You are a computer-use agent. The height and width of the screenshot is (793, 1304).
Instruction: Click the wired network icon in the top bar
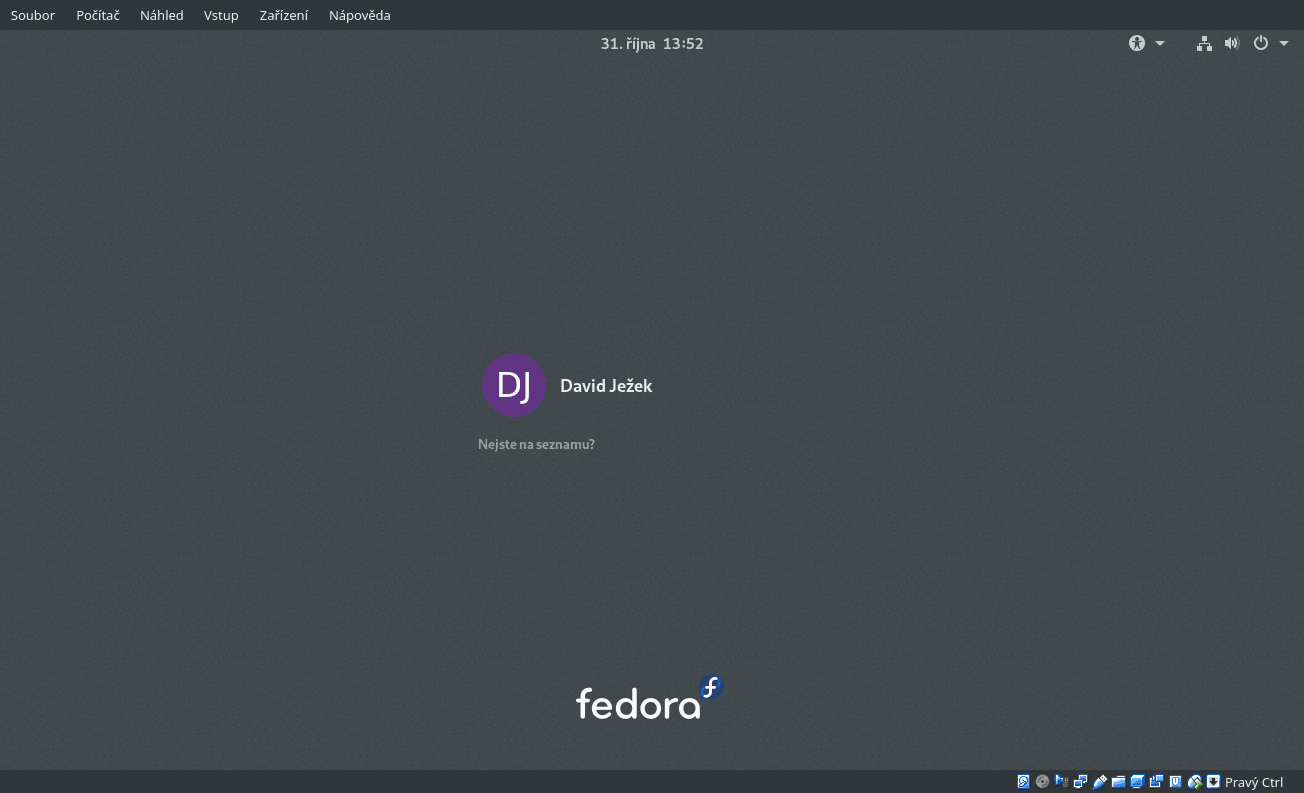pyautogui.click(x=1204, y=43)
